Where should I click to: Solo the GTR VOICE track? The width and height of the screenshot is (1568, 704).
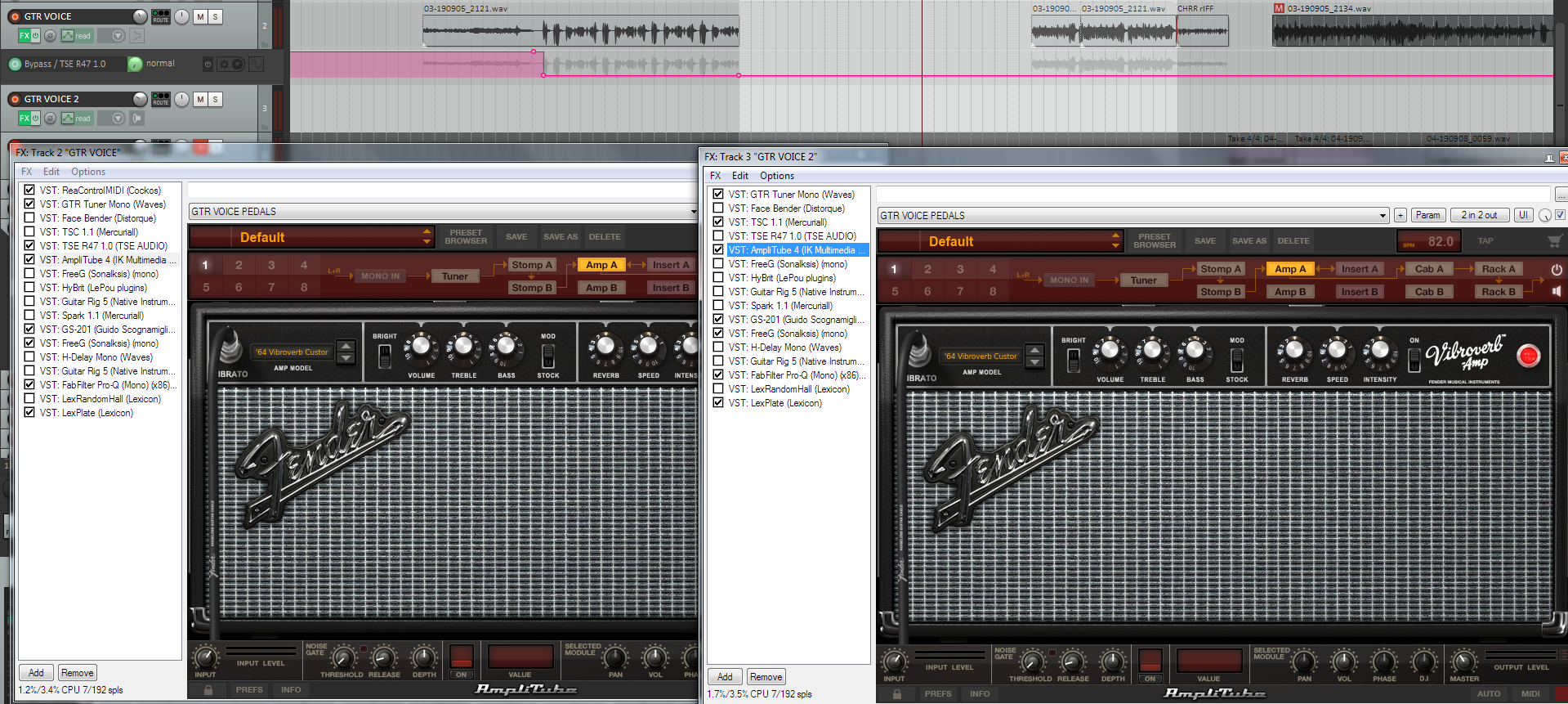[x=216, y=16]
